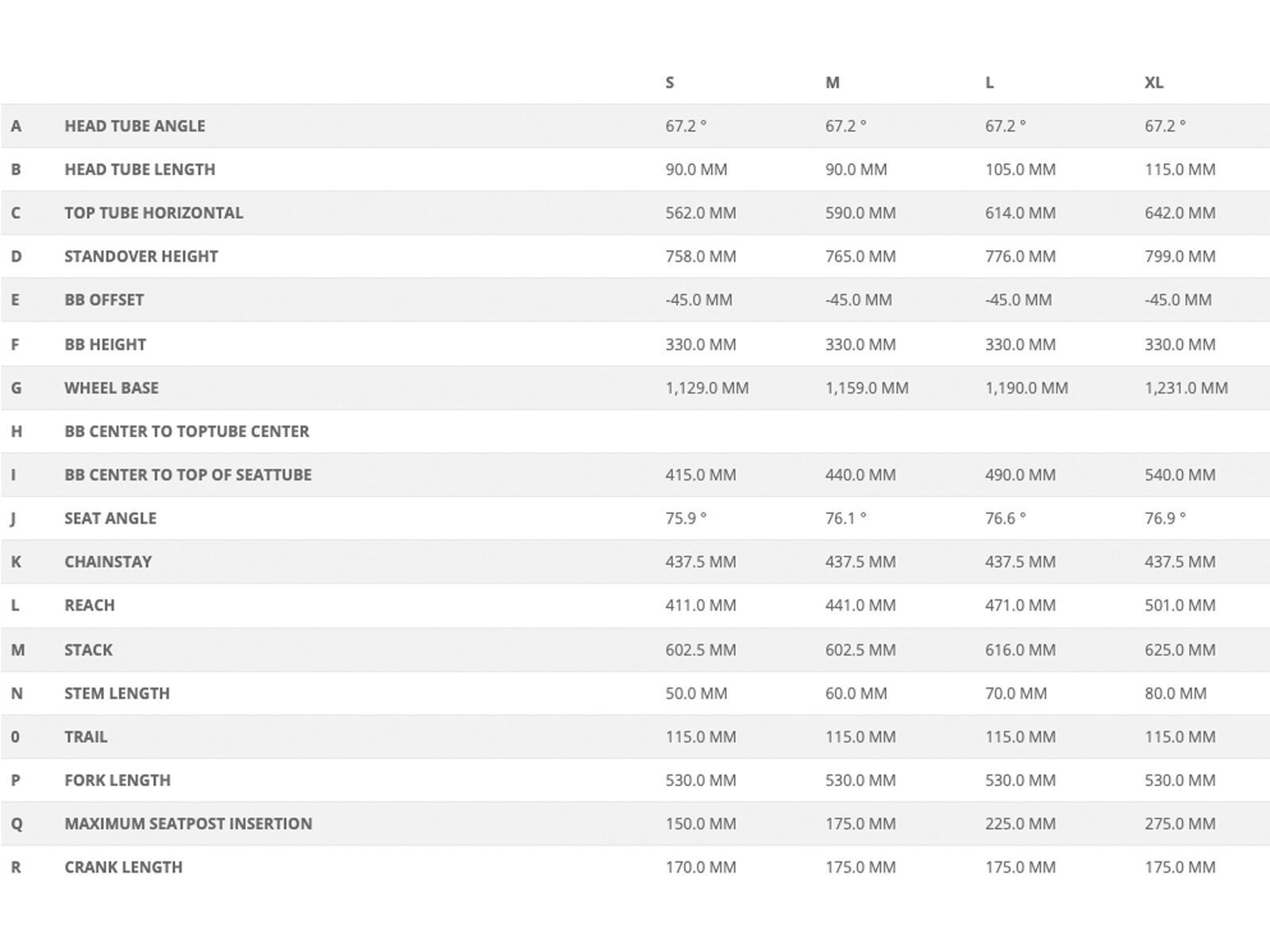Click the HEAD TUBE ANGLE row label

[x=134, y=126]
